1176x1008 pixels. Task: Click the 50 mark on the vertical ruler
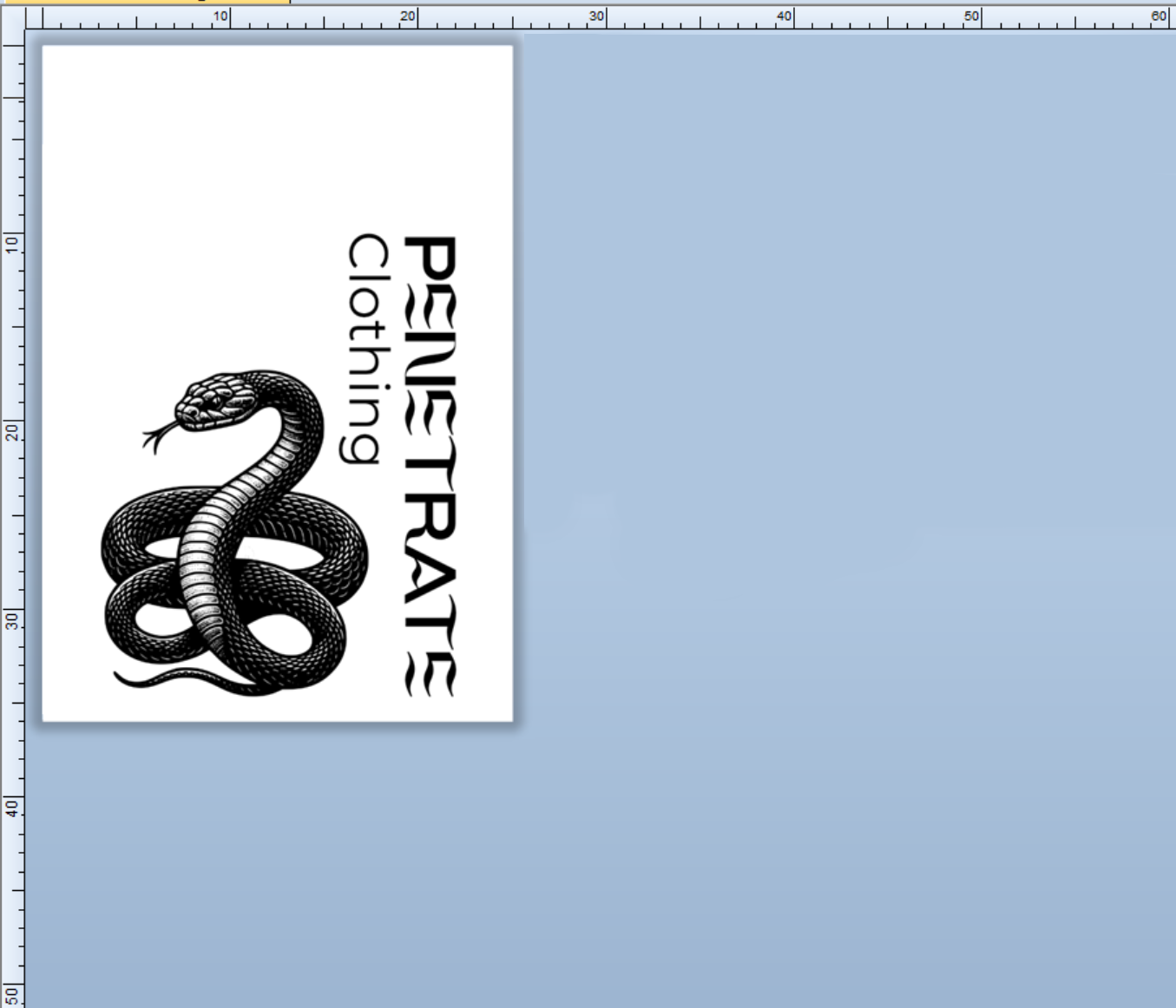[12, 996]
